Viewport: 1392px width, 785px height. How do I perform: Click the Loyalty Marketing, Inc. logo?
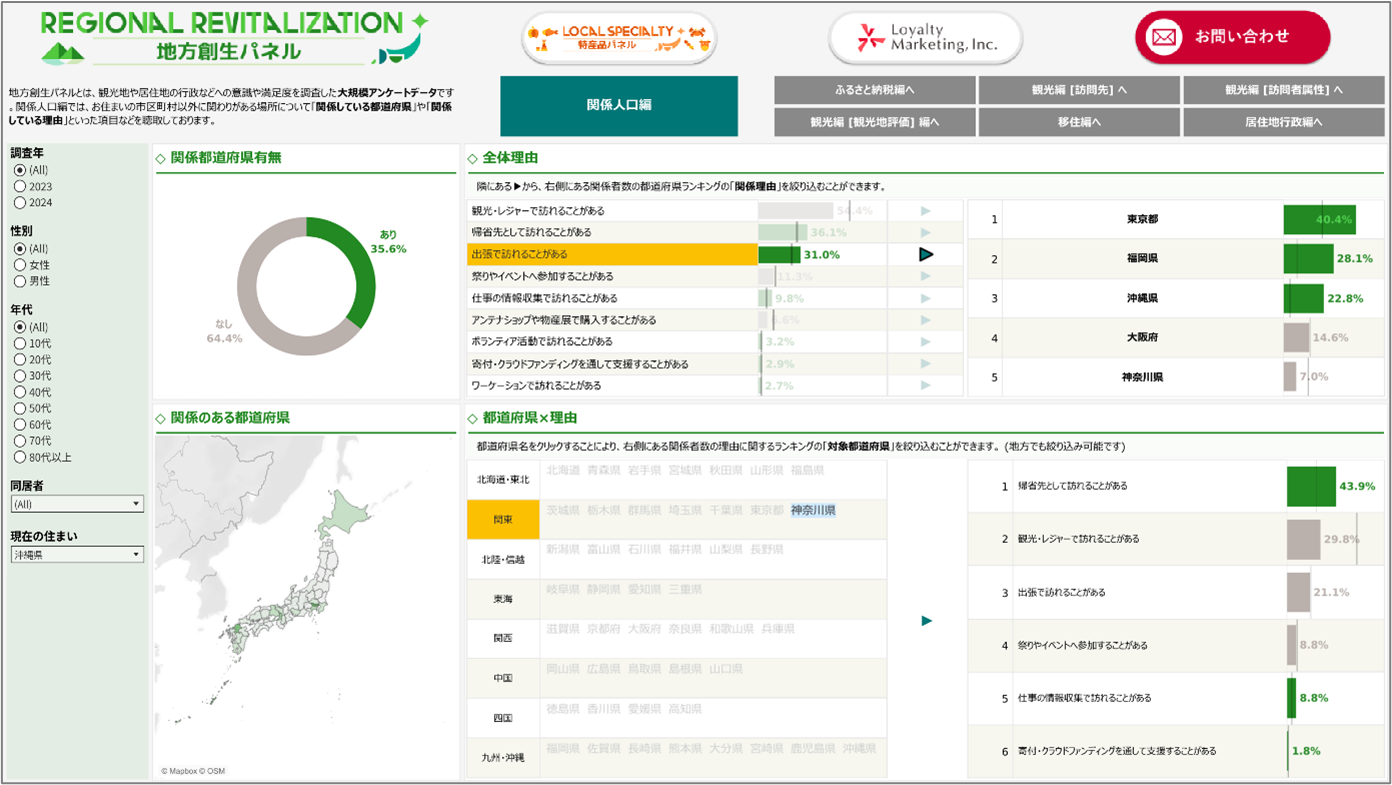tap(926, 38)
